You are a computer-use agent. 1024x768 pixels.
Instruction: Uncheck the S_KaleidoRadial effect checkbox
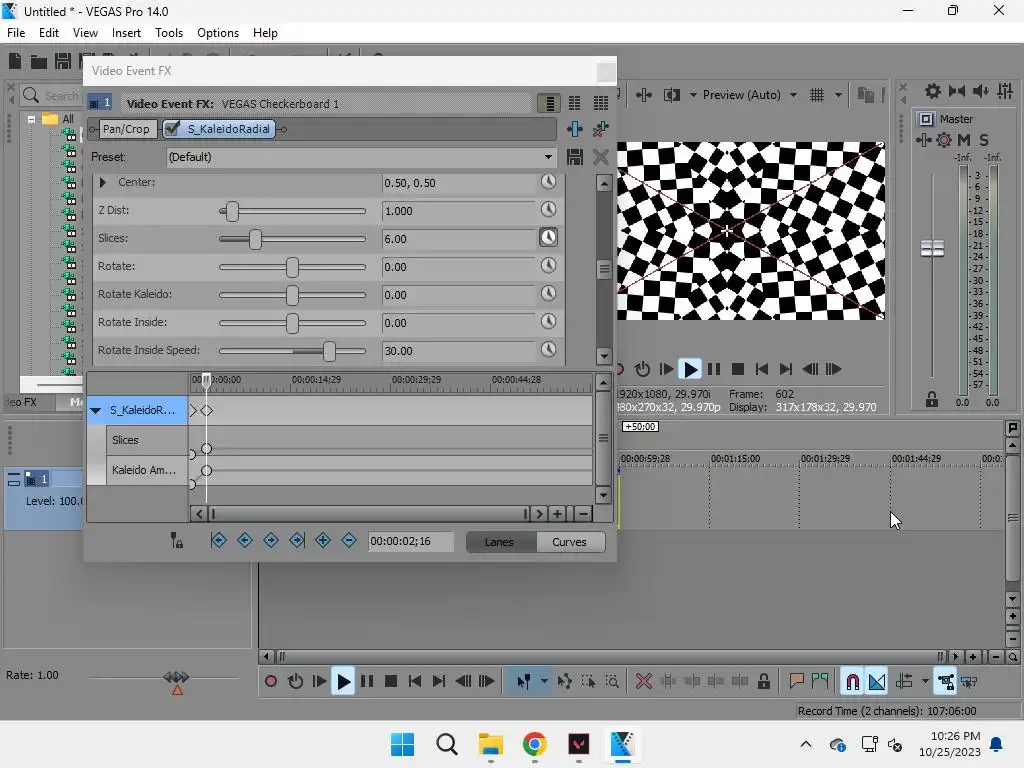(172, 129)
